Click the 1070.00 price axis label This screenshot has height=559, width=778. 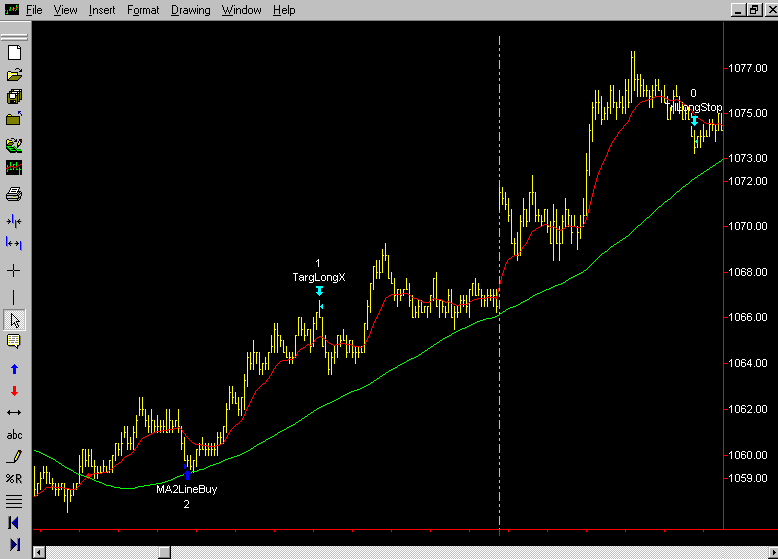click(x=748, y=226)
